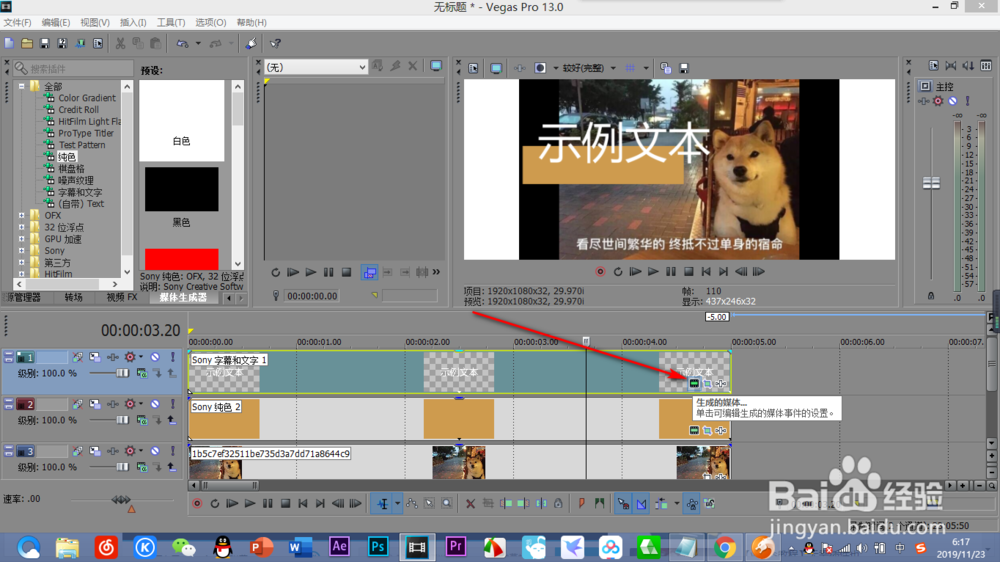Save the project with the disk icon
1000x562 pixels.
[45, 43]
